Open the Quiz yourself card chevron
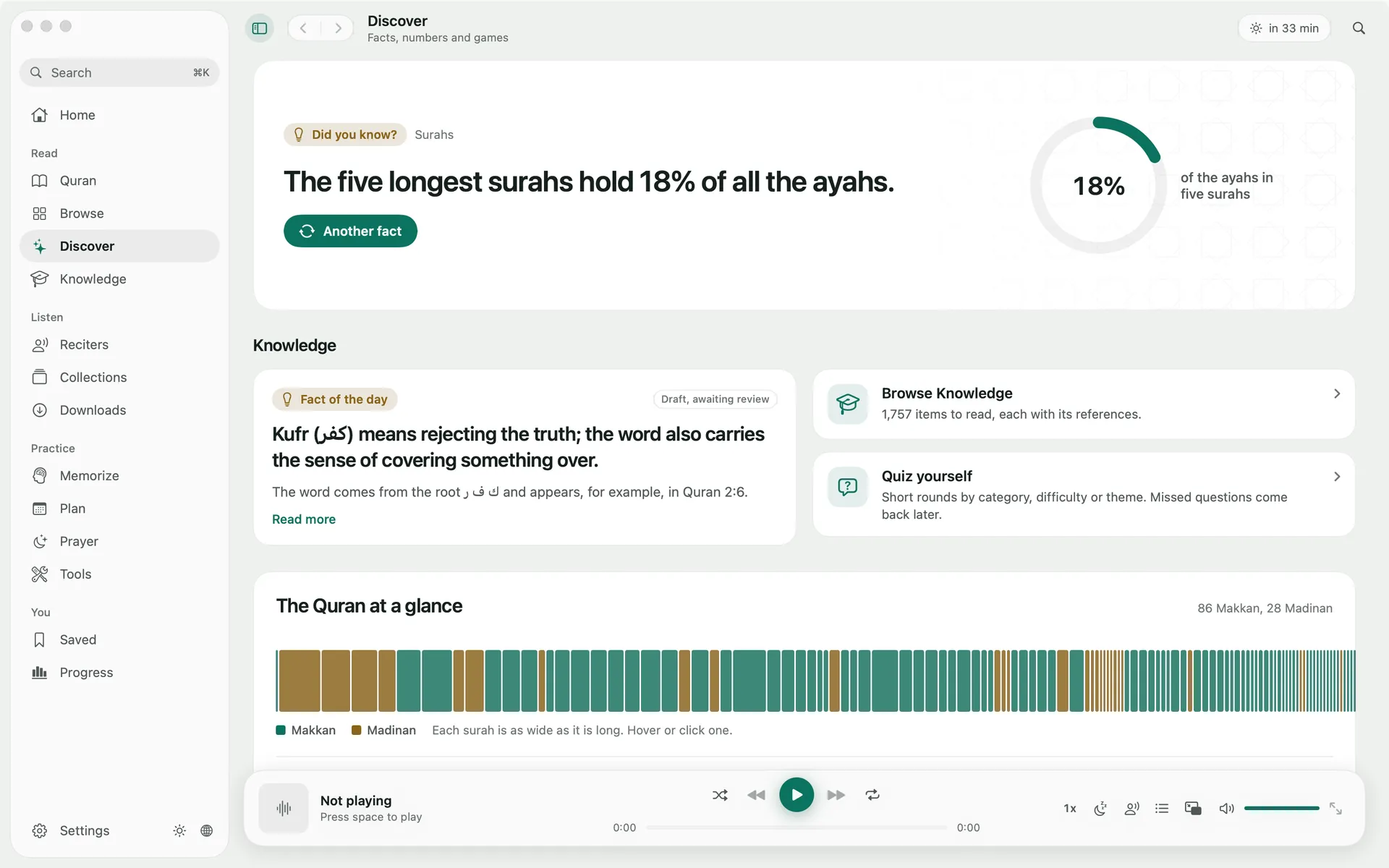 tap(1337, 477)
